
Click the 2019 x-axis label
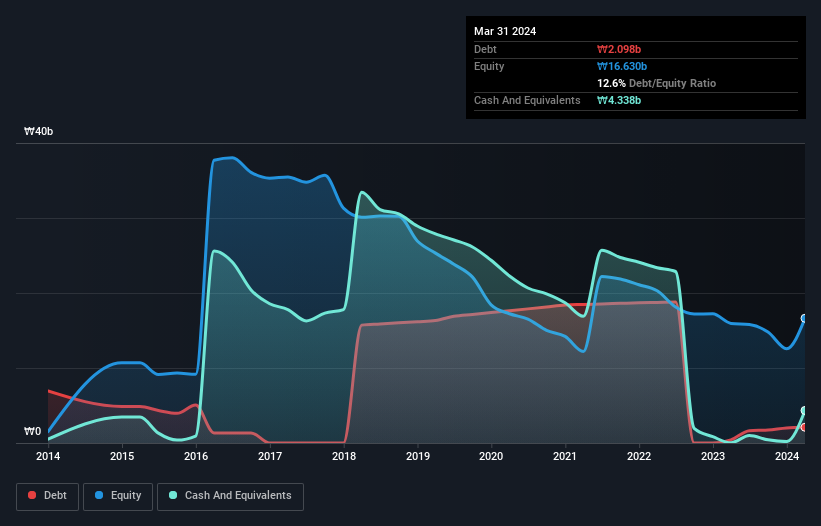[418, 456]
